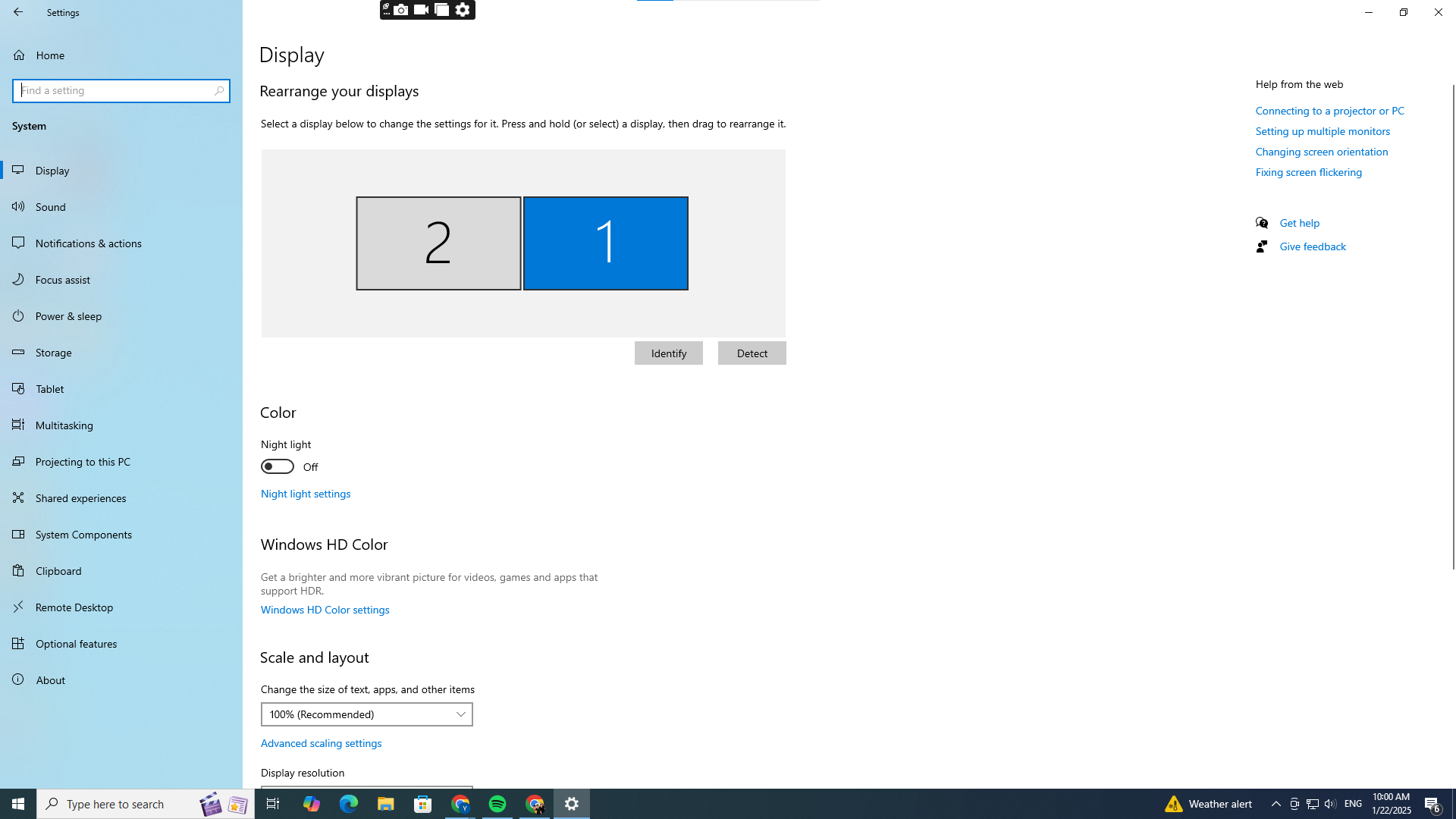Open the Night light settings link

[x=306, y=494]
